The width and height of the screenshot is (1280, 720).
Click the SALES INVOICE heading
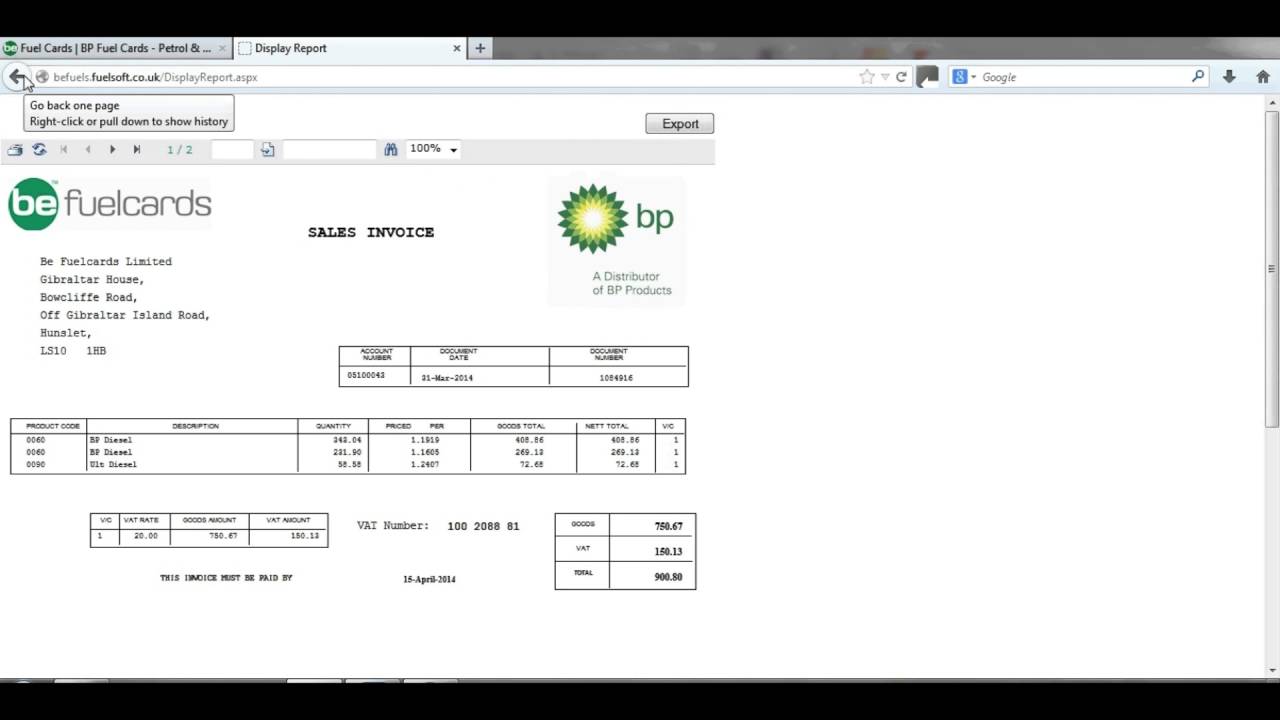(x=371, y=232)
